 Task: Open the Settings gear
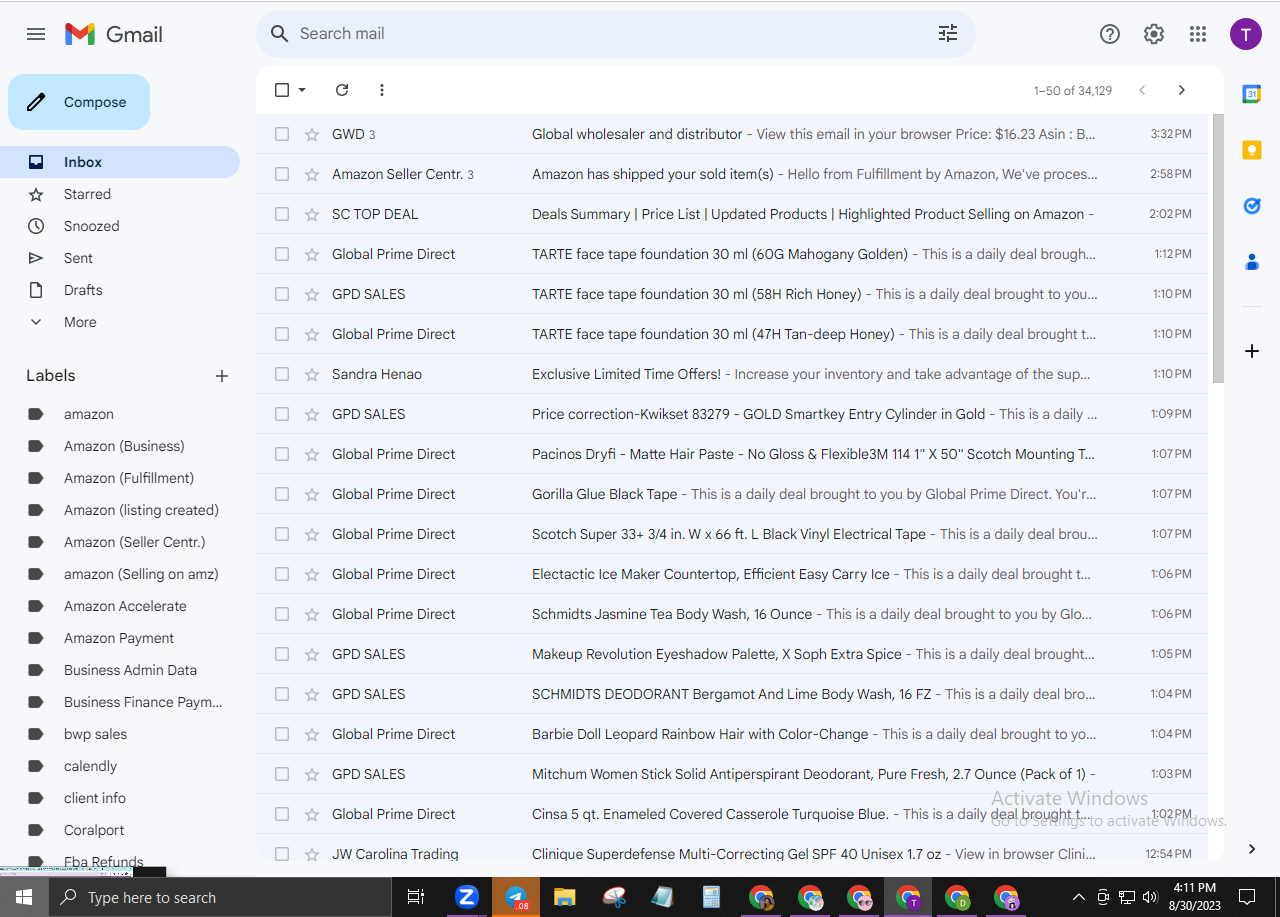point(1154,34)
